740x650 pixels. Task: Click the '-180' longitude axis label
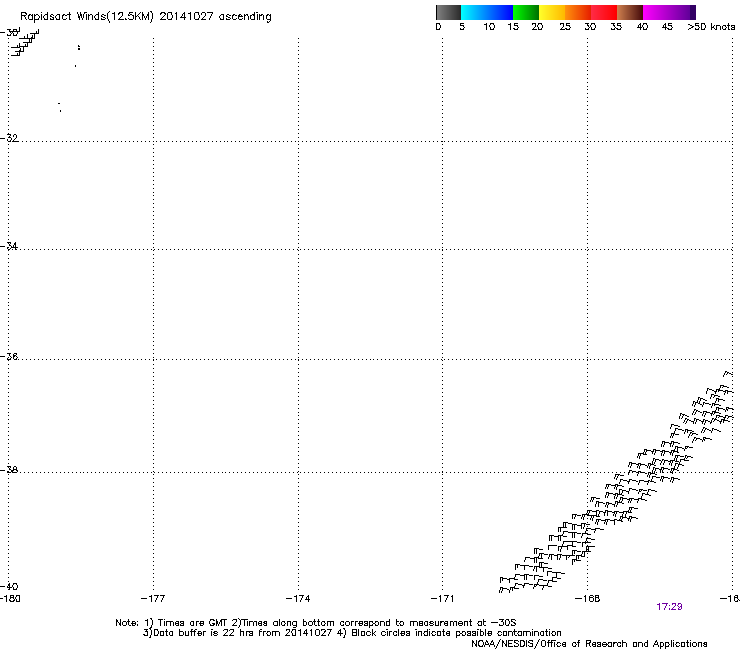10,599
